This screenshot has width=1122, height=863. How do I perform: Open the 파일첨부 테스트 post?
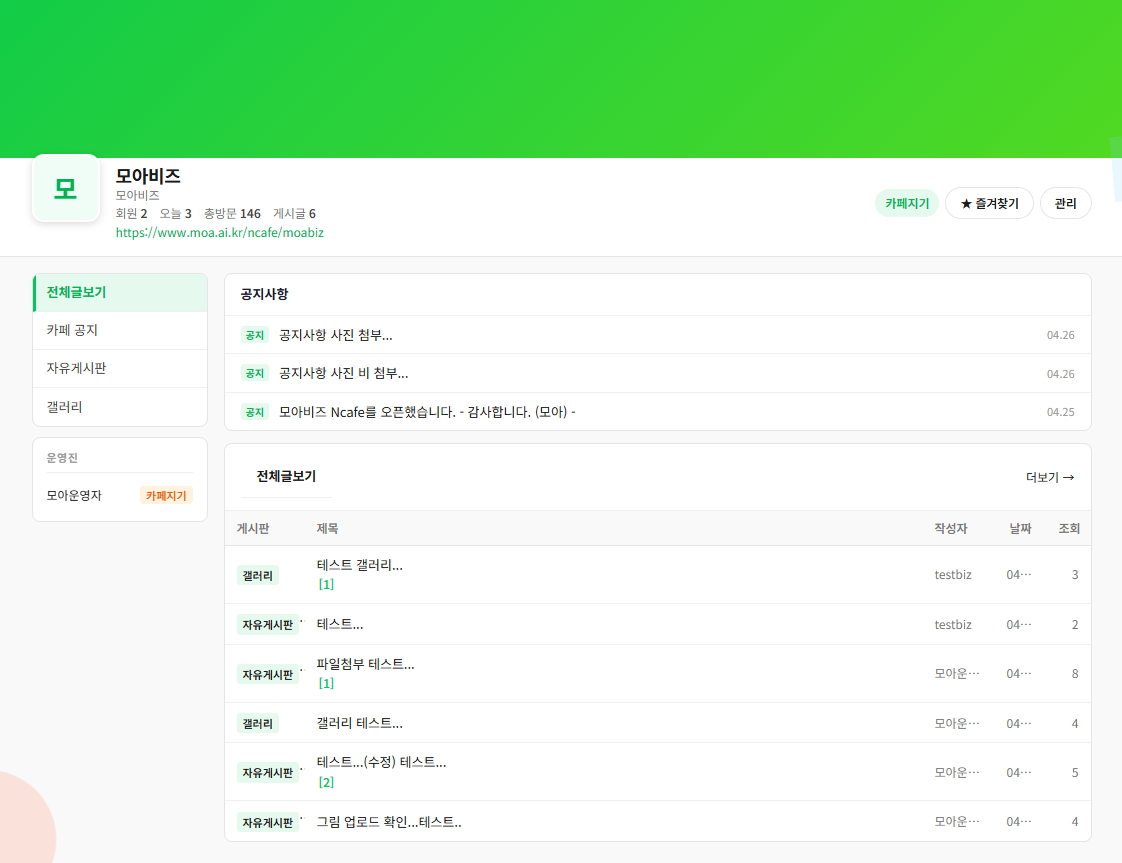pyautogui.click(x=365, y=664)
